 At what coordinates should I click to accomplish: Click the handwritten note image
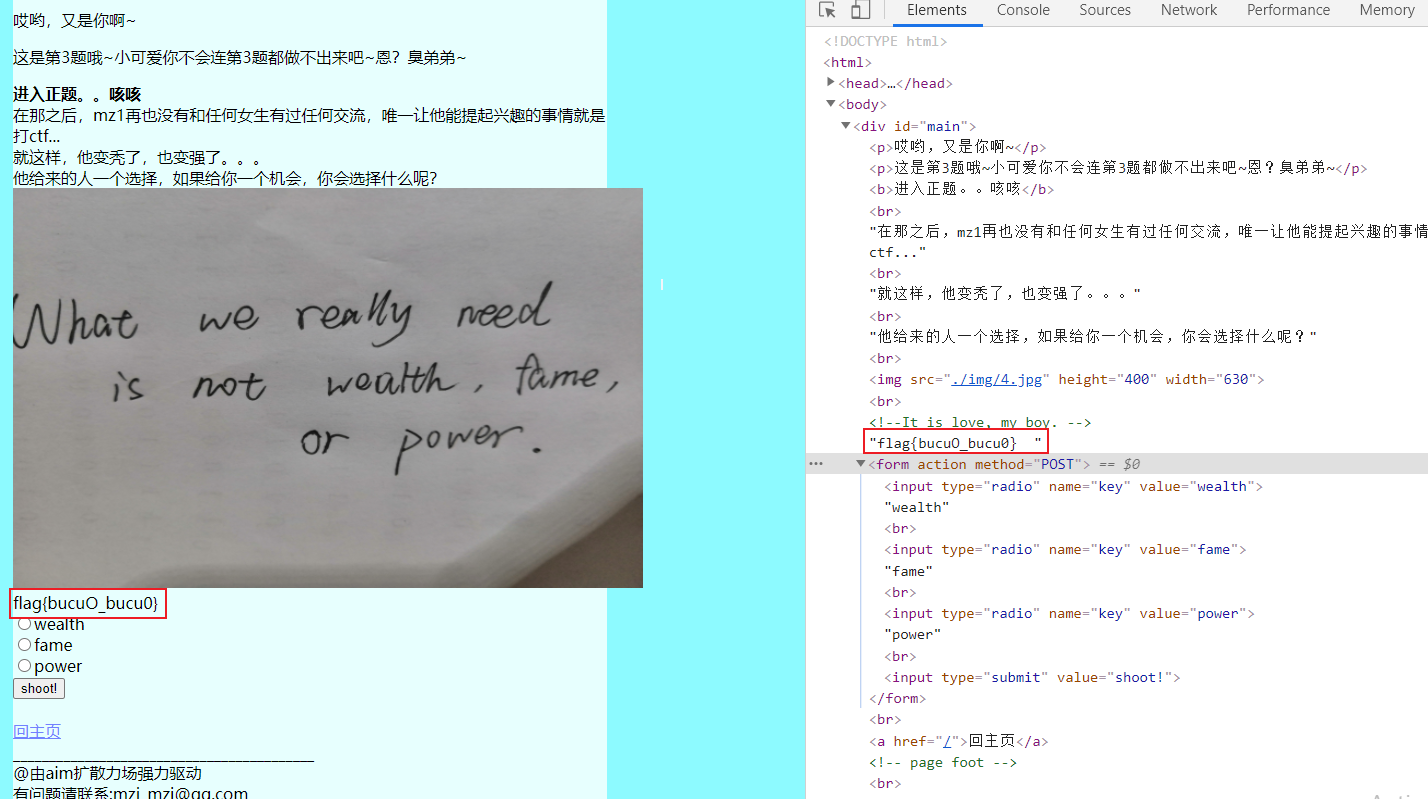(x=328, y=388)
